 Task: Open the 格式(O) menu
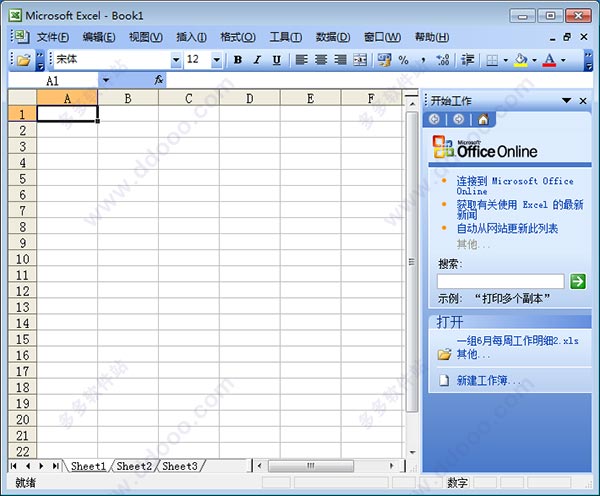238,37
